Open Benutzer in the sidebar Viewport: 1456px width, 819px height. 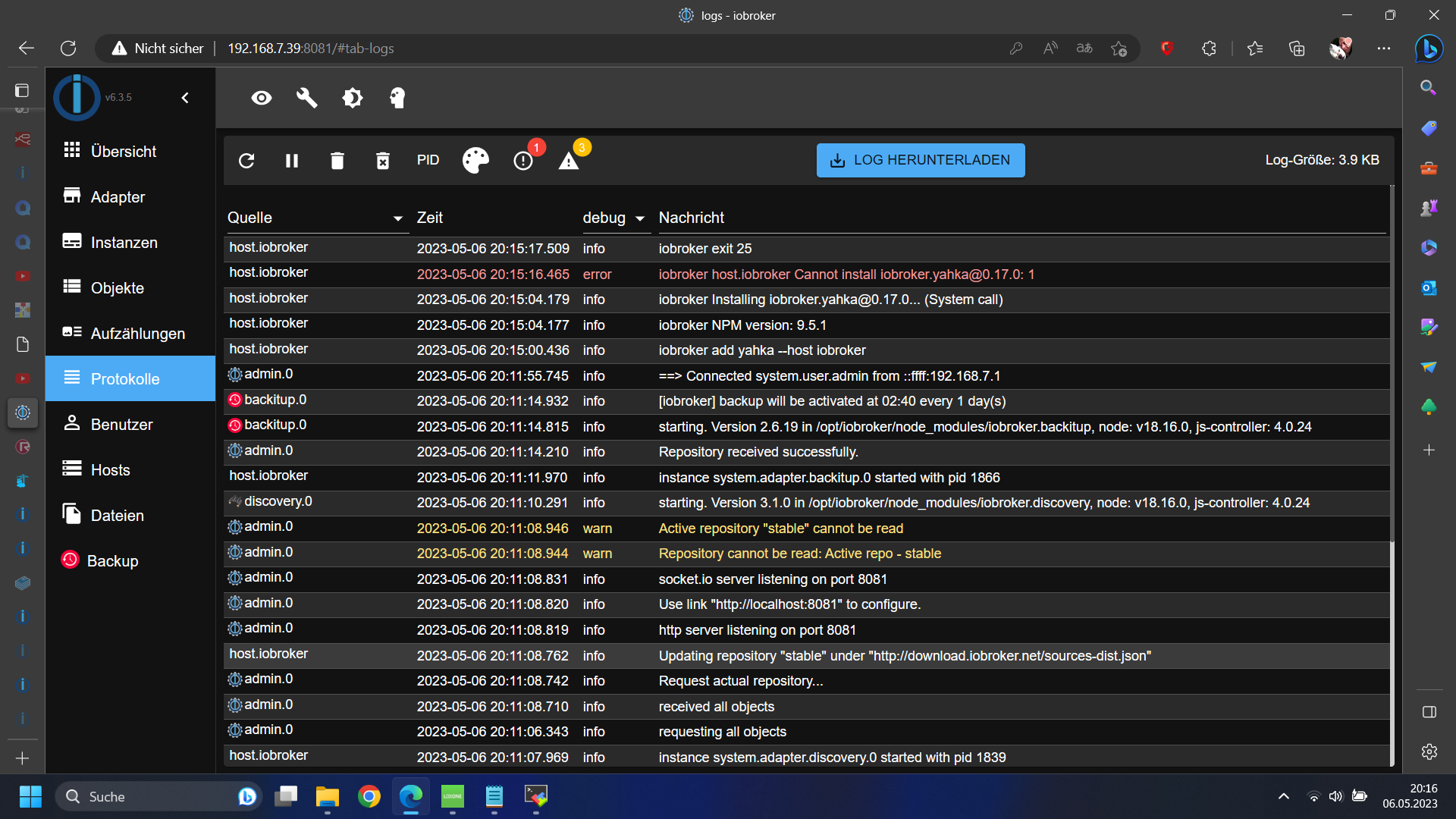pyautogui.click(x=130, y=424)
